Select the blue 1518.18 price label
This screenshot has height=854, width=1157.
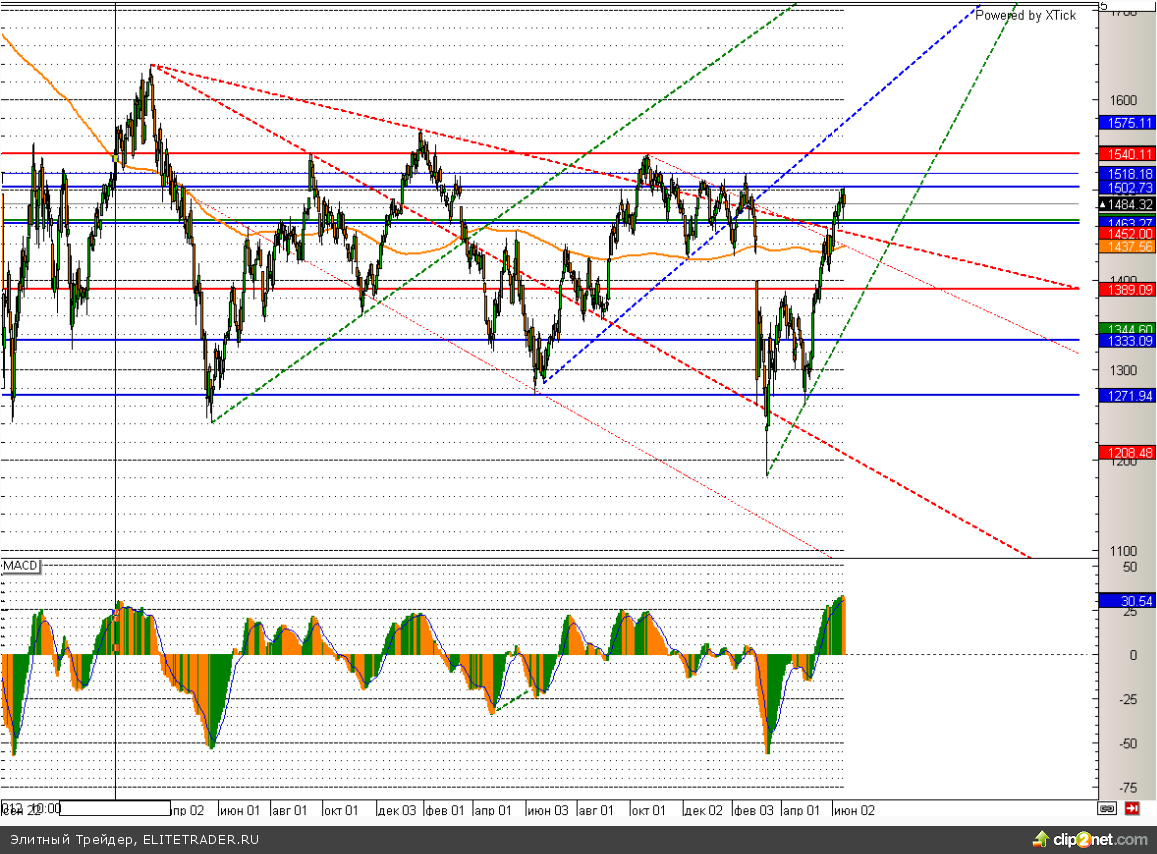click(1127, 173)
